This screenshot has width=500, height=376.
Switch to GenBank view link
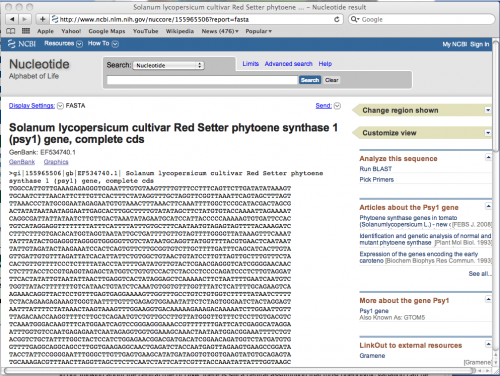point(22,162)
